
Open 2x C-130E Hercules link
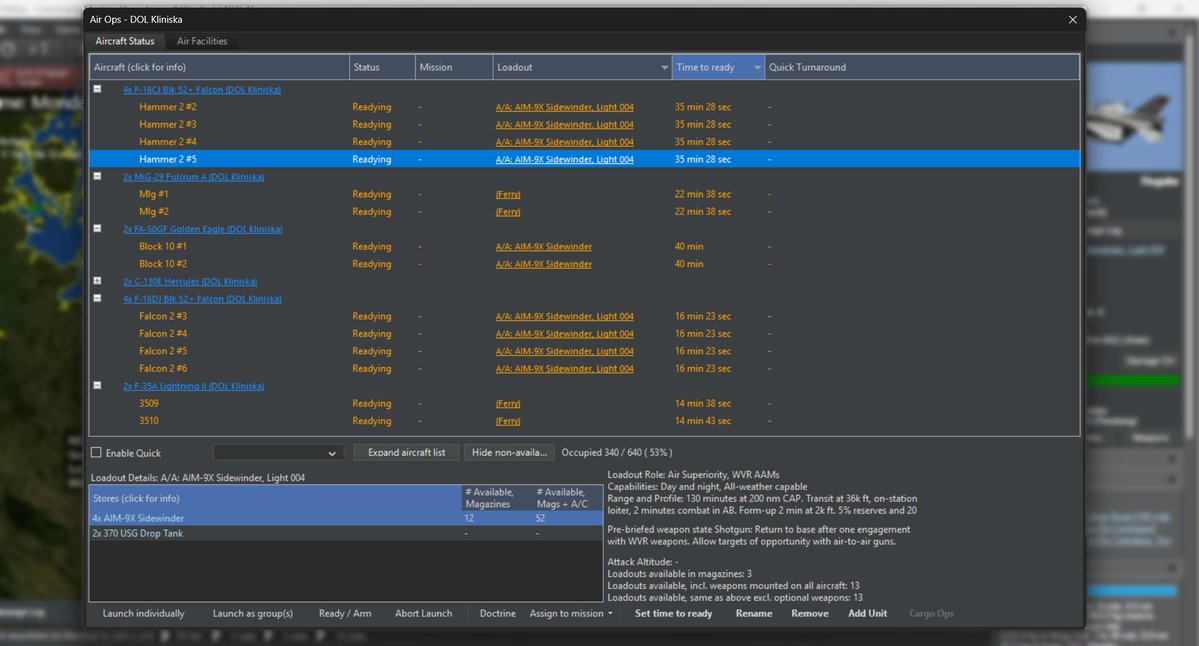(x=190, y=281)
